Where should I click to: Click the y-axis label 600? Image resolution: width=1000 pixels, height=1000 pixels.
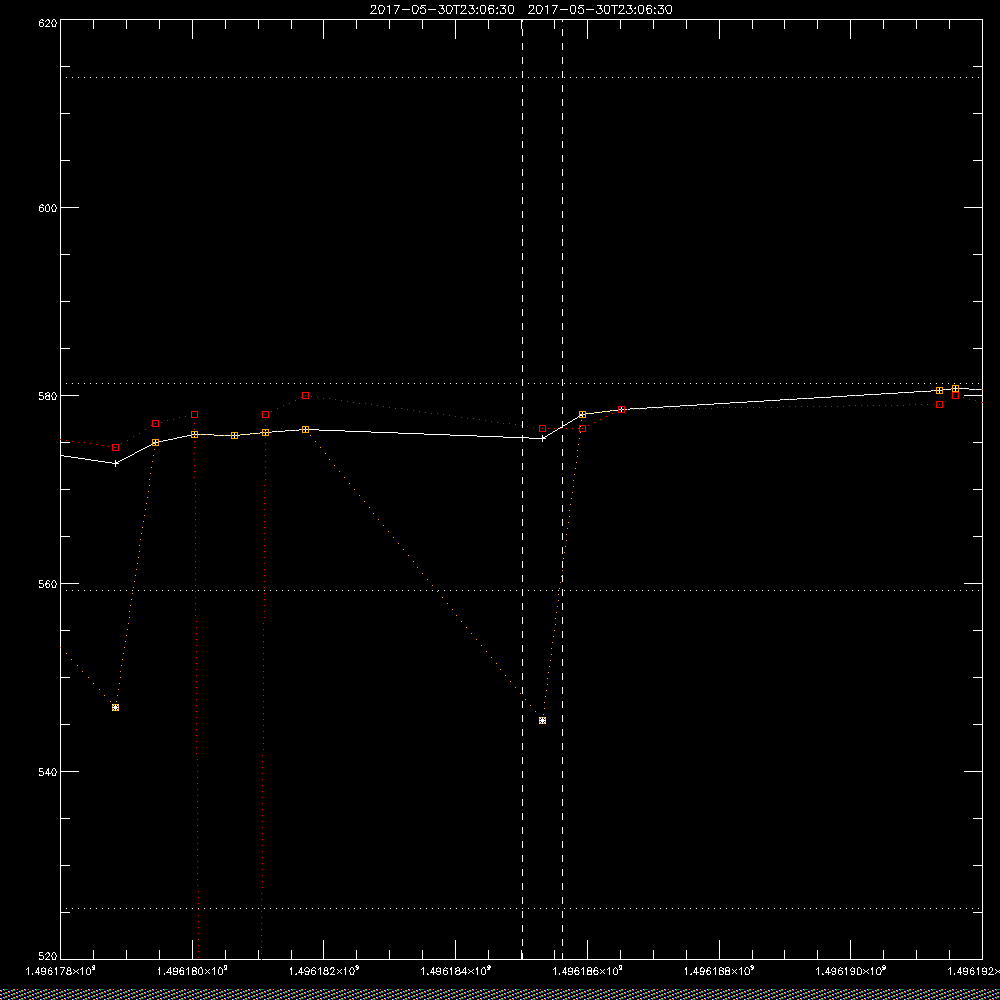[x=48, y=208]
